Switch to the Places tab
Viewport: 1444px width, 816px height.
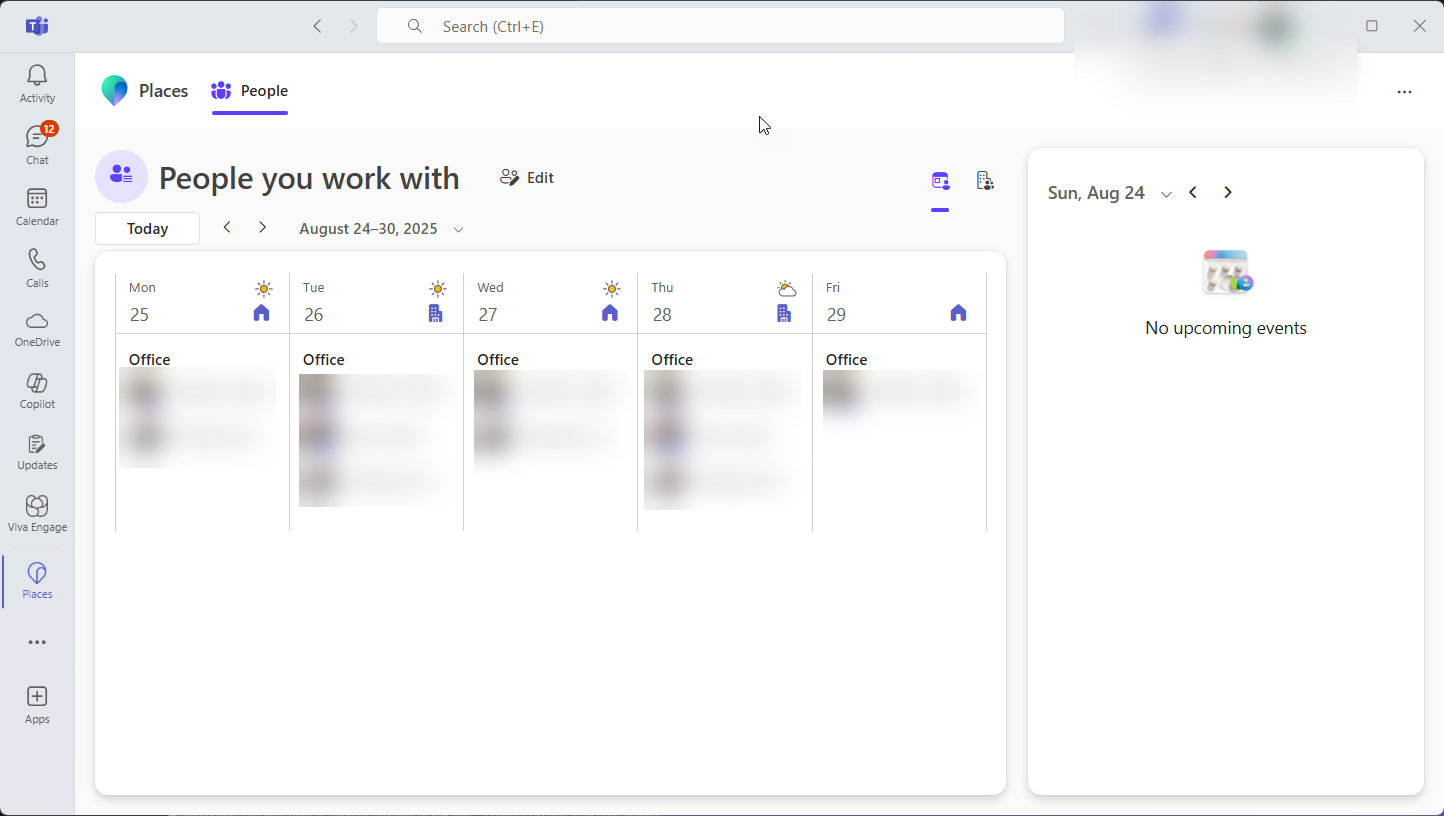tap(145, 91)
